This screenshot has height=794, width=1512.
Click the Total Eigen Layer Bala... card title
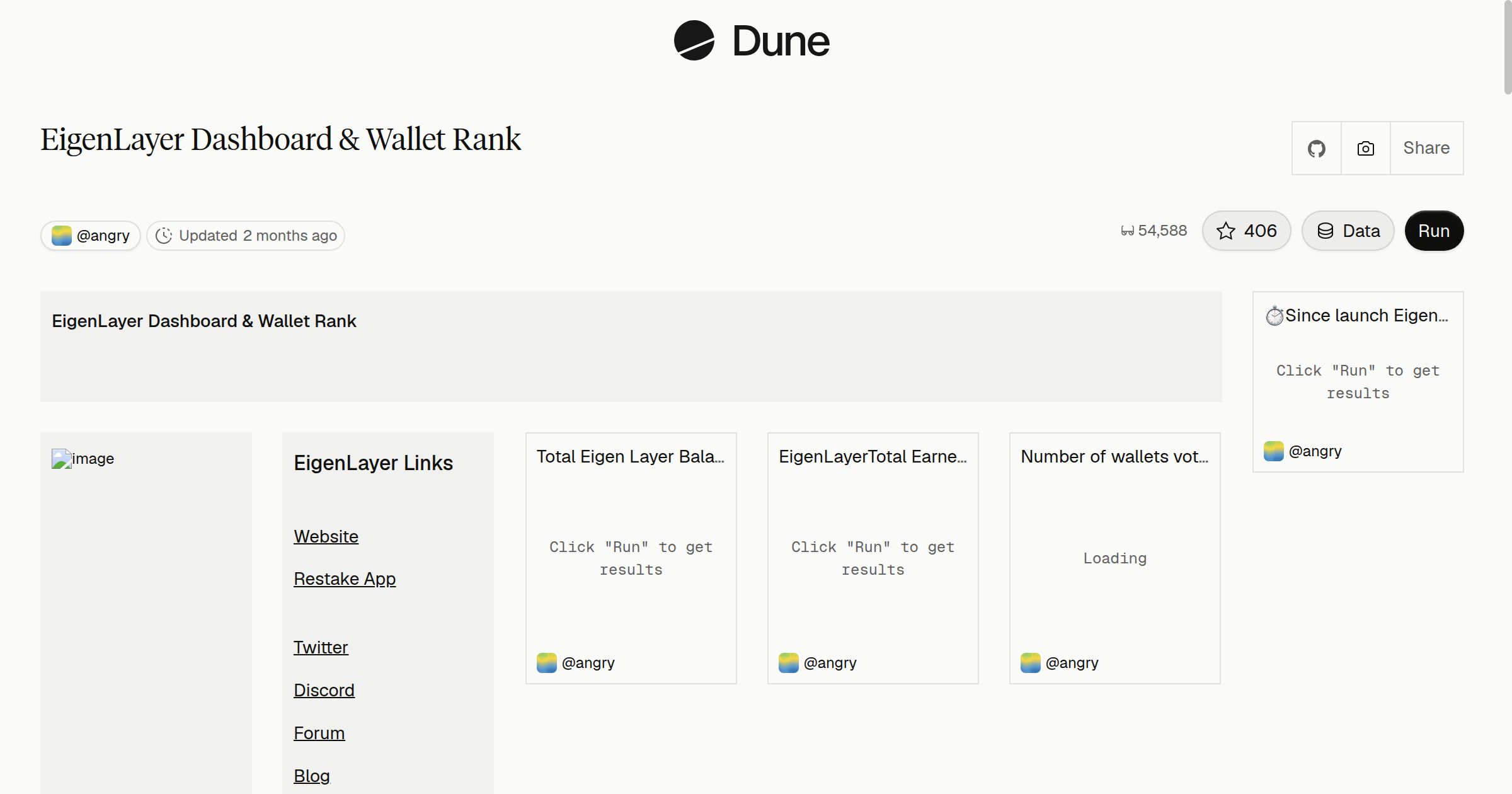[631, 456]
